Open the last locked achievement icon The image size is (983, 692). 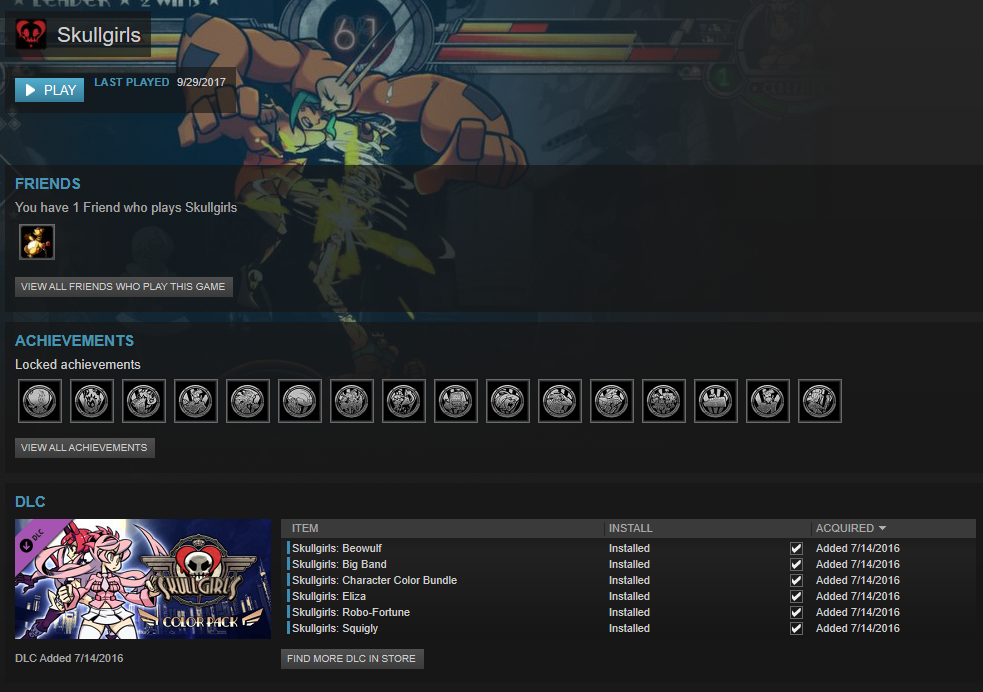(x=821, y=401)
